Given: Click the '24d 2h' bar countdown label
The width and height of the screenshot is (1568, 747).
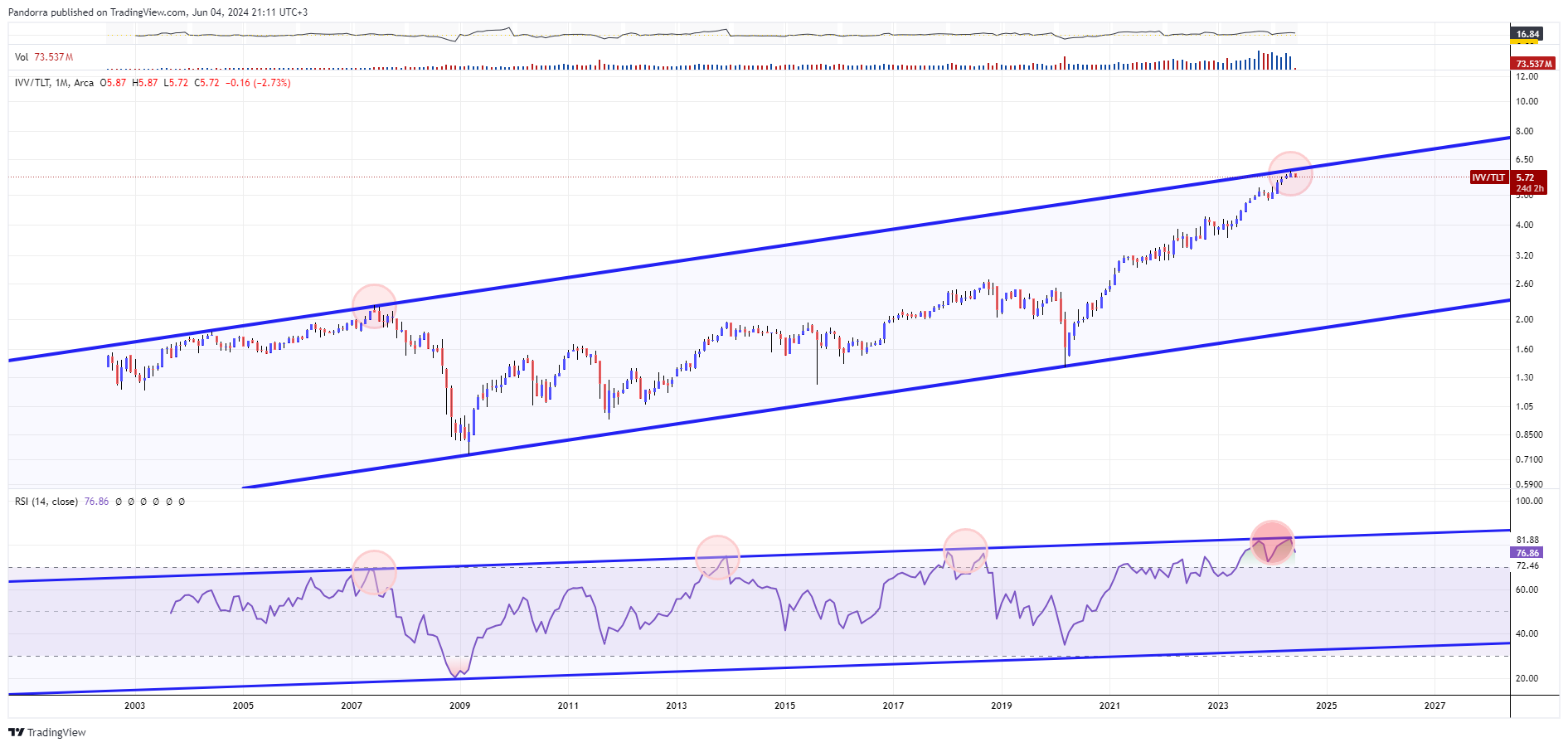Looking at the screenshot, I should (1530, 188).
